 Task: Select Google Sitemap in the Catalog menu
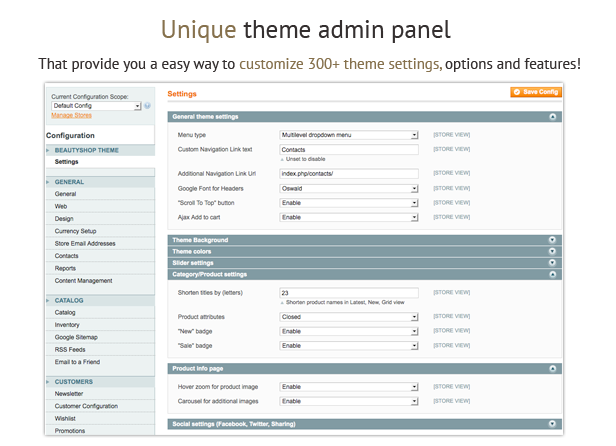[76, 337]
